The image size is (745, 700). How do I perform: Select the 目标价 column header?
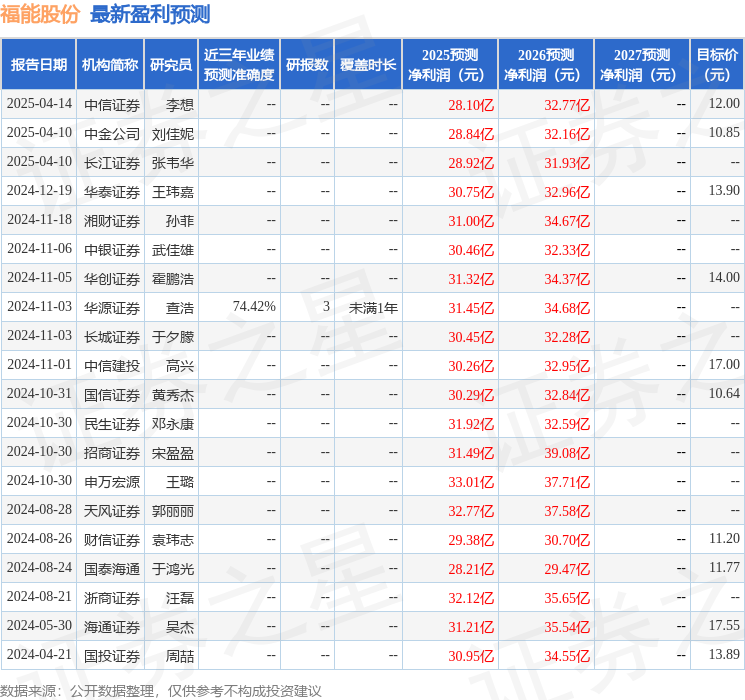717,65
